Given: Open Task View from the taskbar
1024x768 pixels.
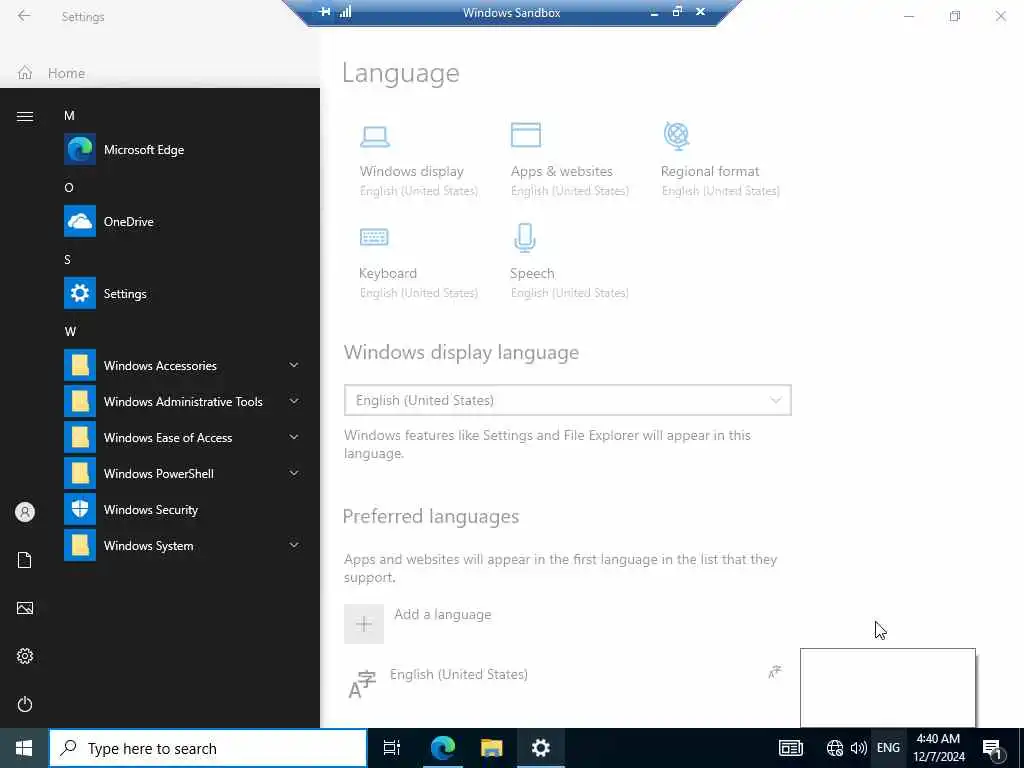Looking at the screenshot, I should pyautogui.click(x=391, y=748).
